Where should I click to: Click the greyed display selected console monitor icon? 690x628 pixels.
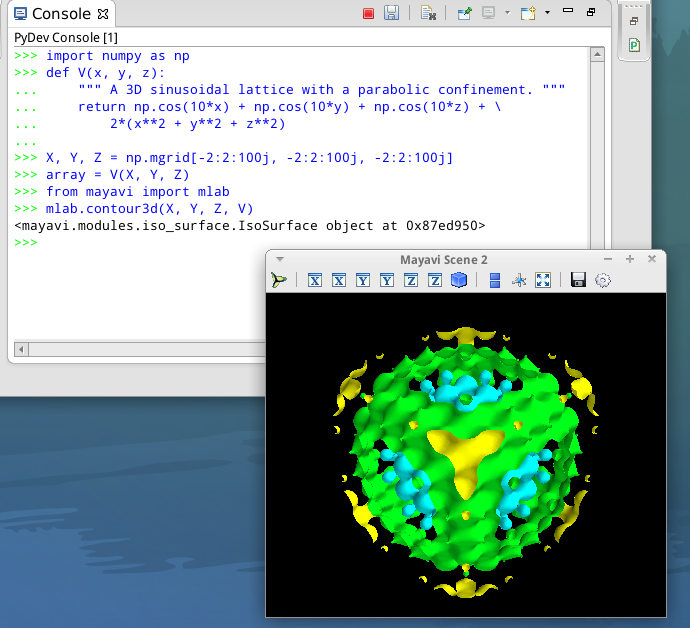[488, 13]
